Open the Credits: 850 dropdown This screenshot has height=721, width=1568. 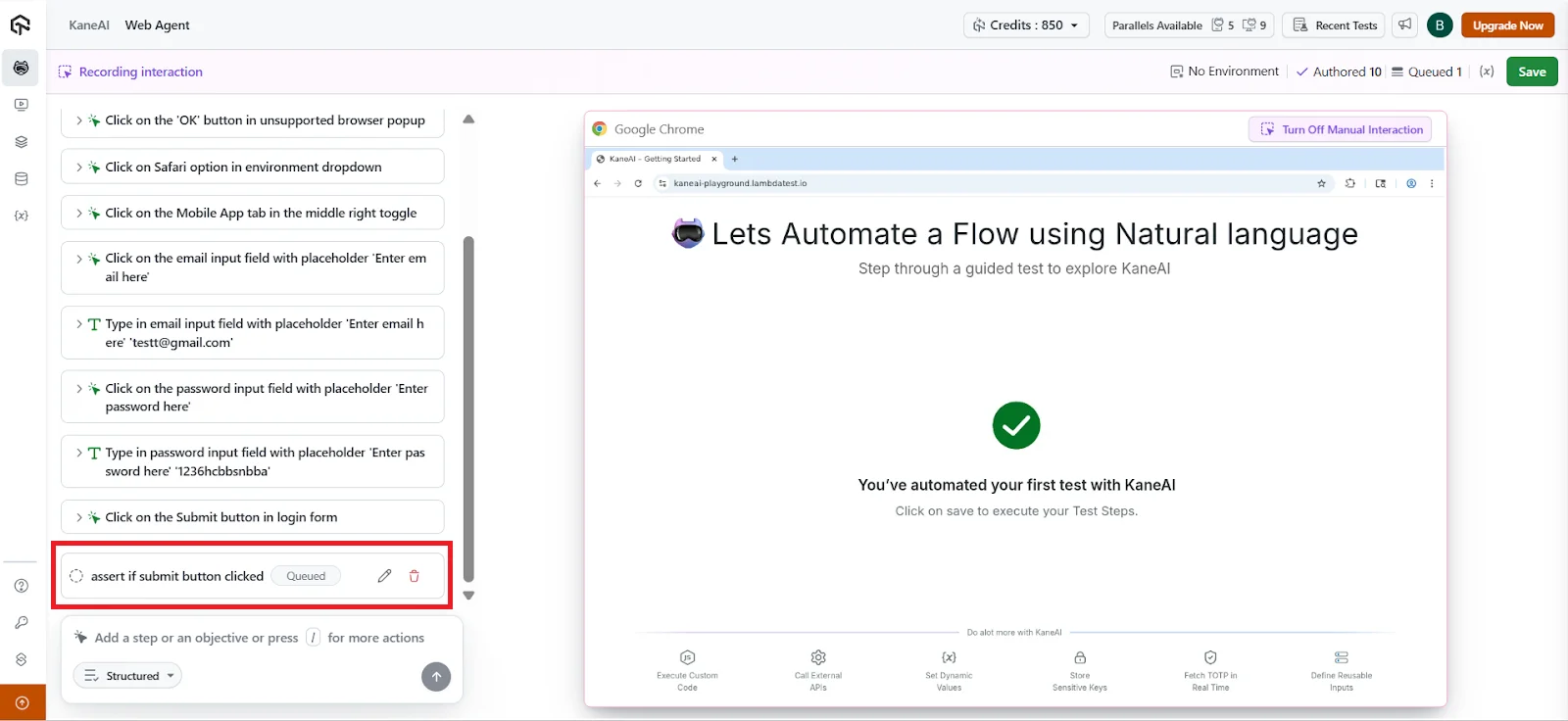(x=1026, y=25)
